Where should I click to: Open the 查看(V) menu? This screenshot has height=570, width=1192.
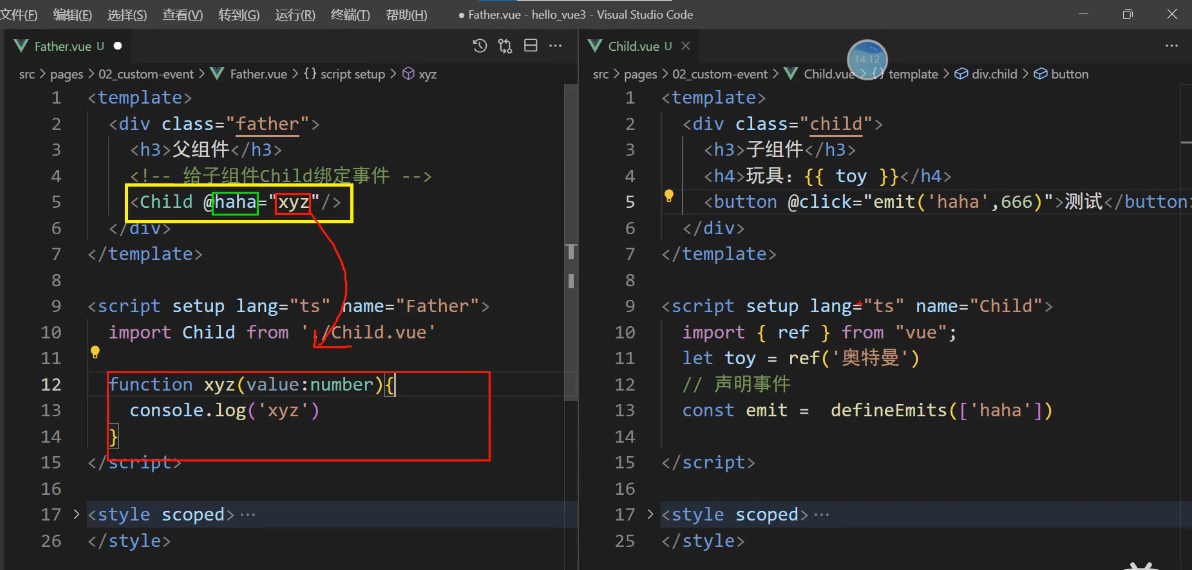182,14
